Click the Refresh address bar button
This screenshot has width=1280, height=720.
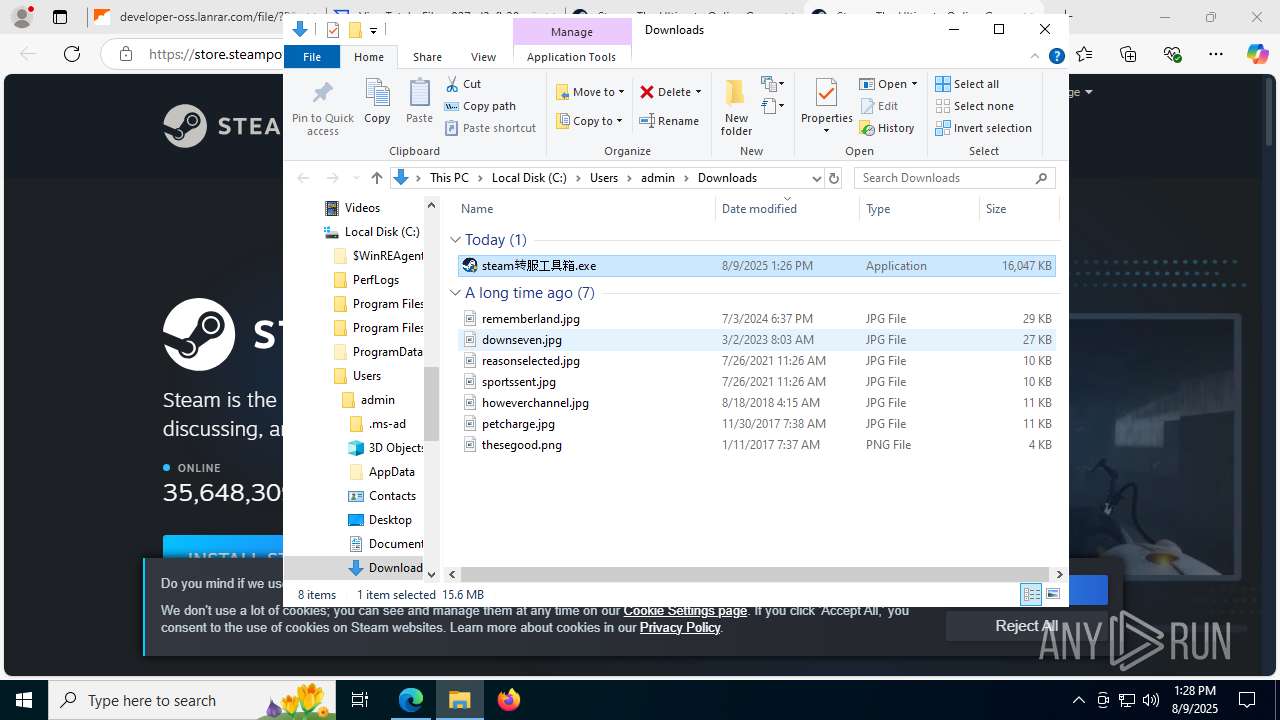[834, 178]
